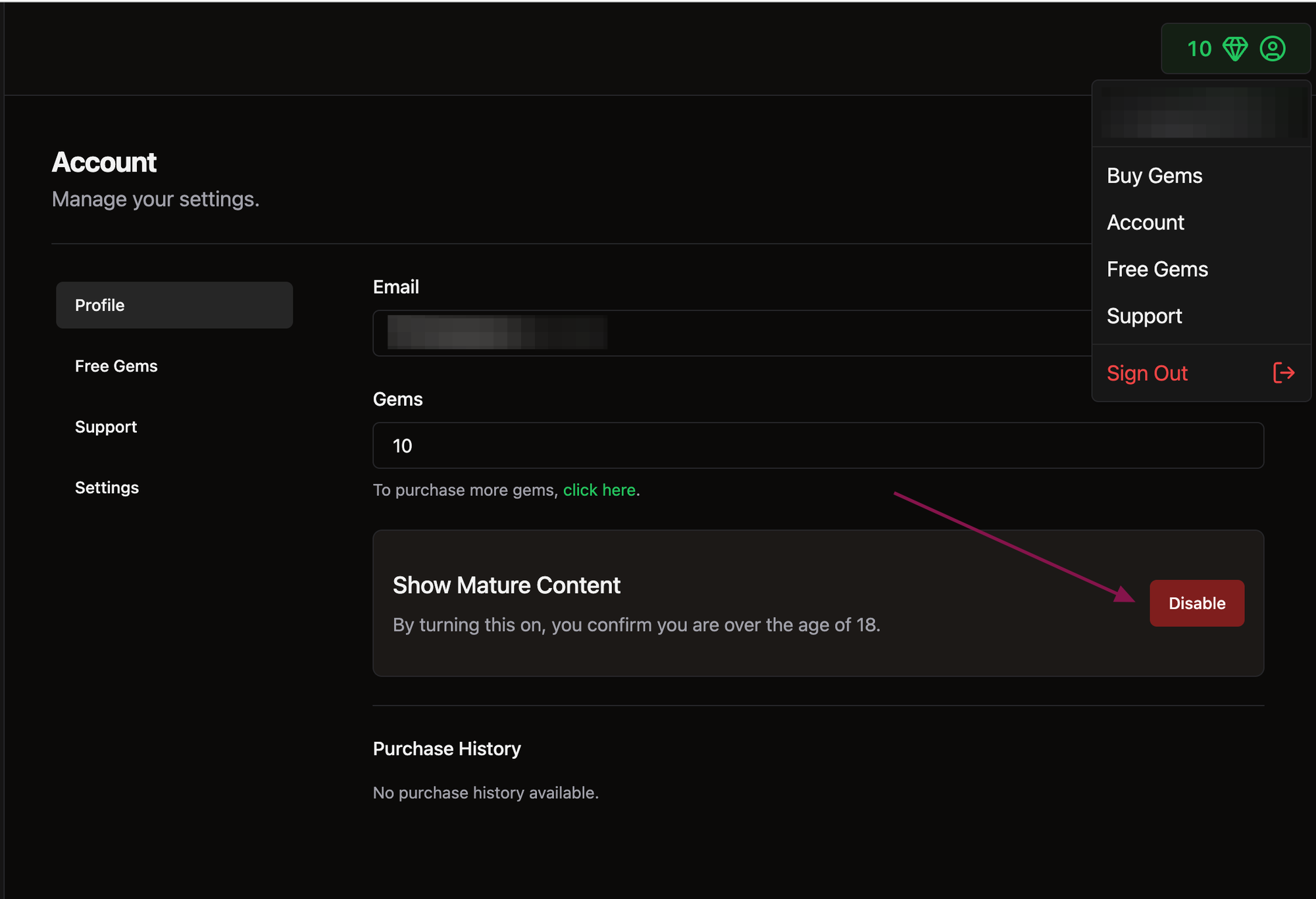Click the Purchase History heading

[x=447, y=748]
